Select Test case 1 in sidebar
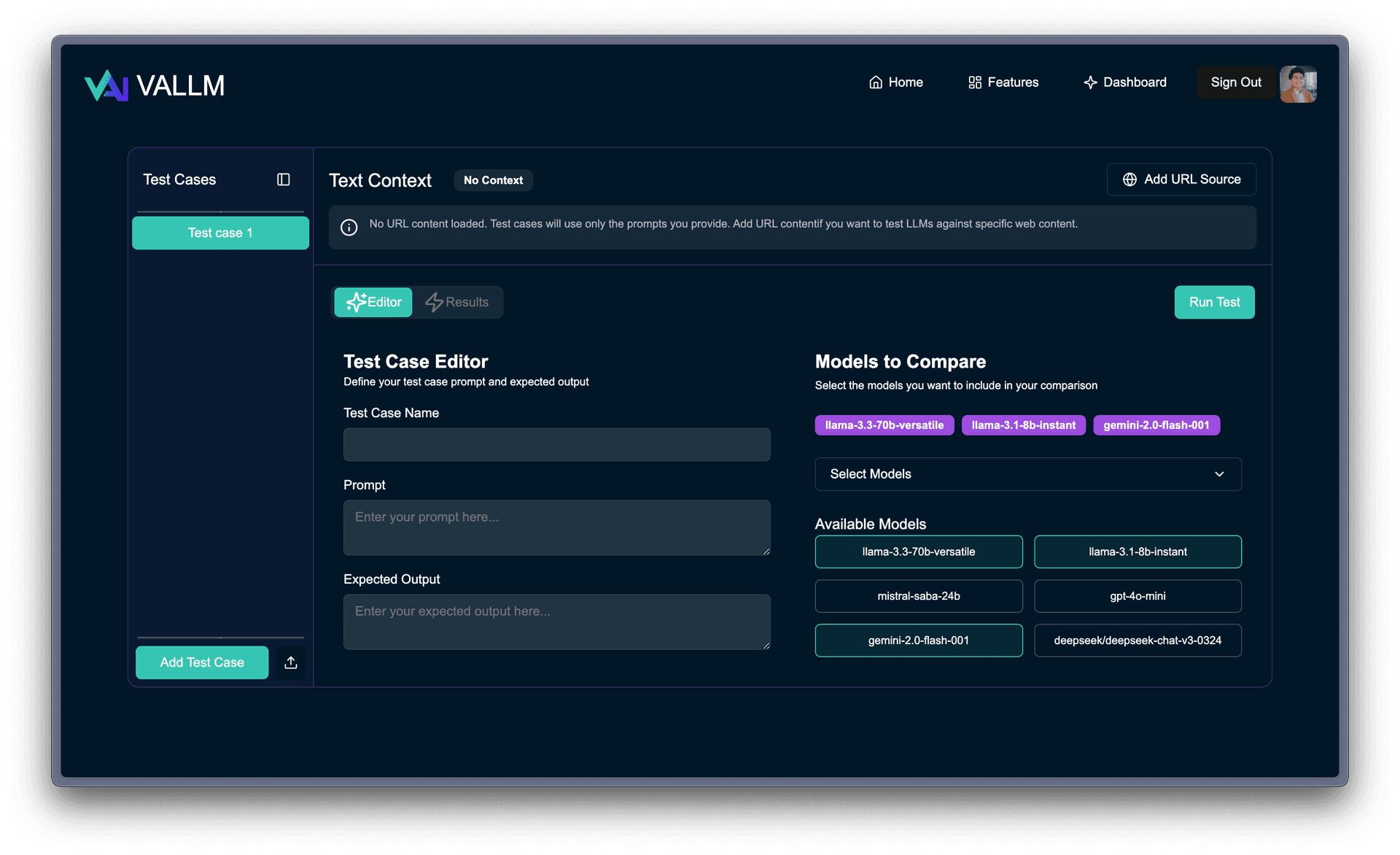The height and width of the screenshot is (855, 1400). coord(220,233)
